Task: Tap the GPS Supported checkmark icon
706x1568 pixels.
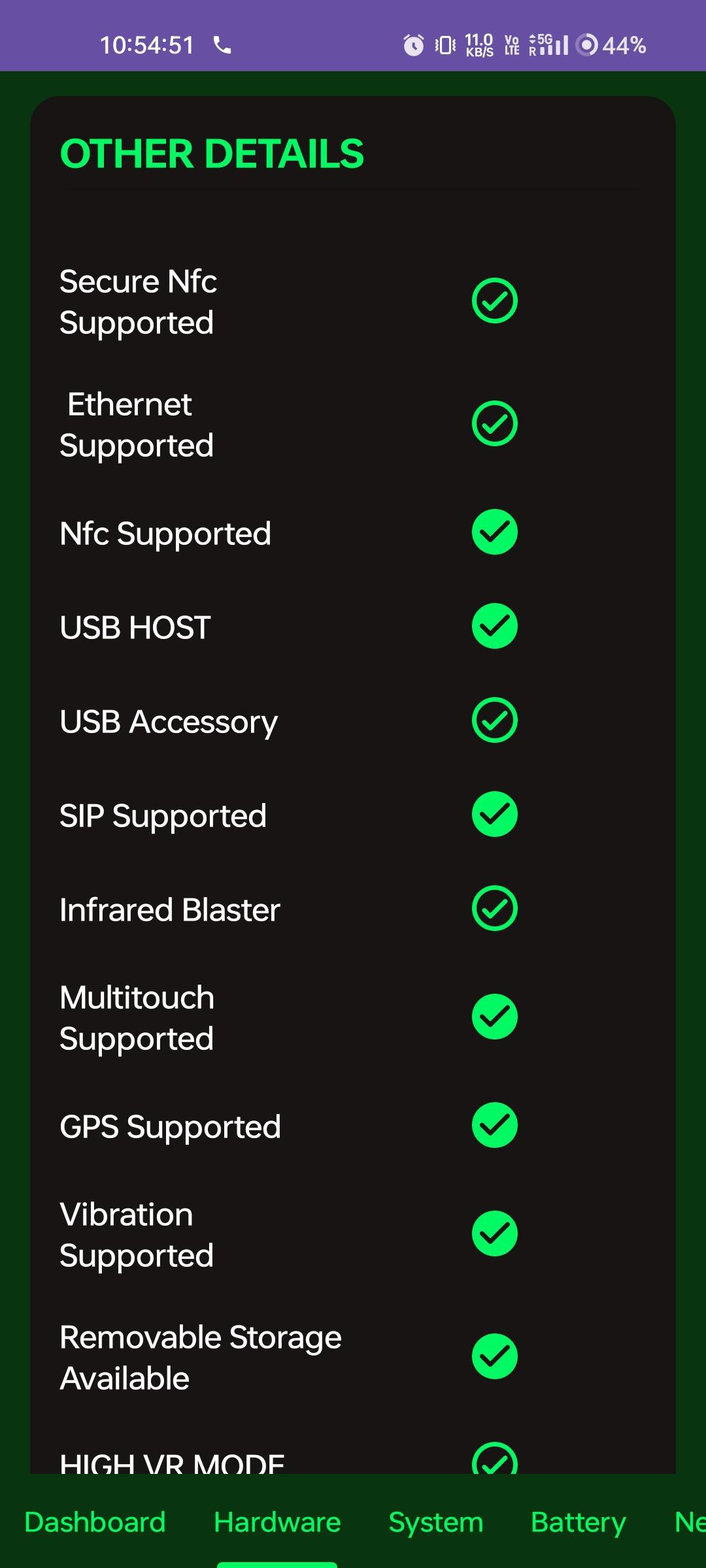Action: [x=495, y=1125]
